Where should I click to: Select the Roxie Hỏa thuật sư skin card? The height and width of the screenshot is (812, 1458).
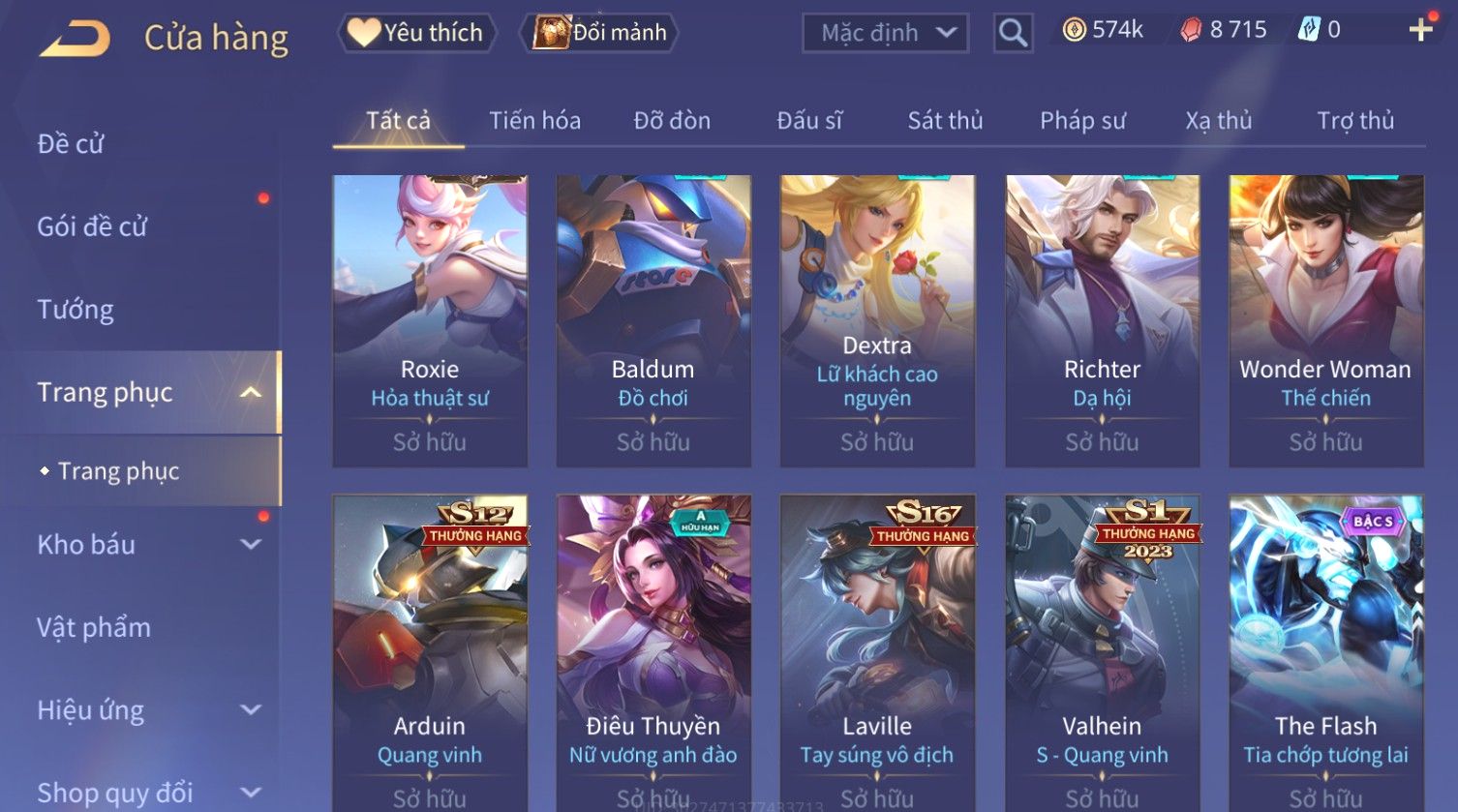pos(430,321)
